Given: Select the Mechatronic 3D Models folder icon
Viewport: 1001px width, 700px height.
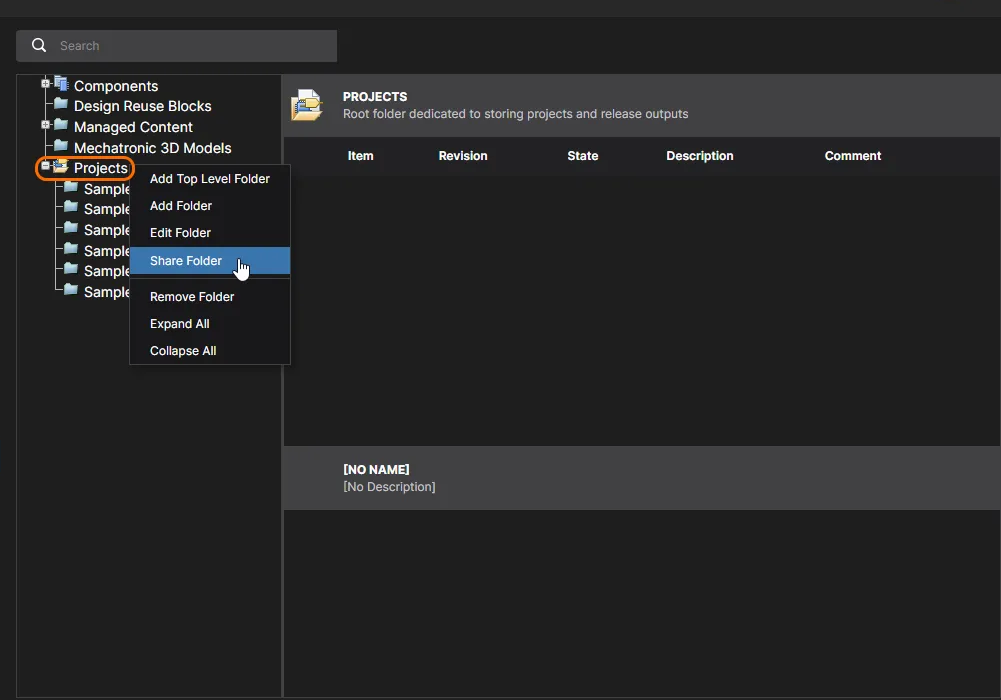Looking at the screenshot, I should point(61,147).
